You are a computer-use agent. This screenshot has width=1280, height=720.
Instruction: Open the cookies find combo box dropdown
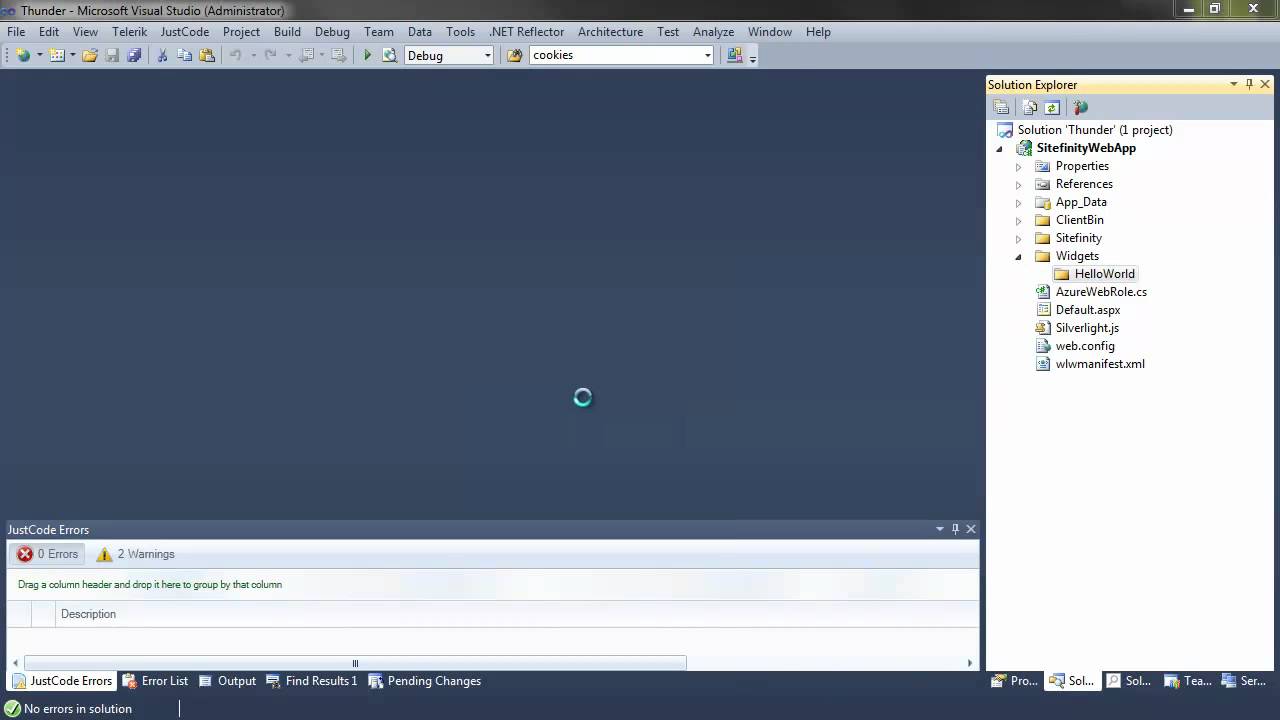tap(708, 55)
